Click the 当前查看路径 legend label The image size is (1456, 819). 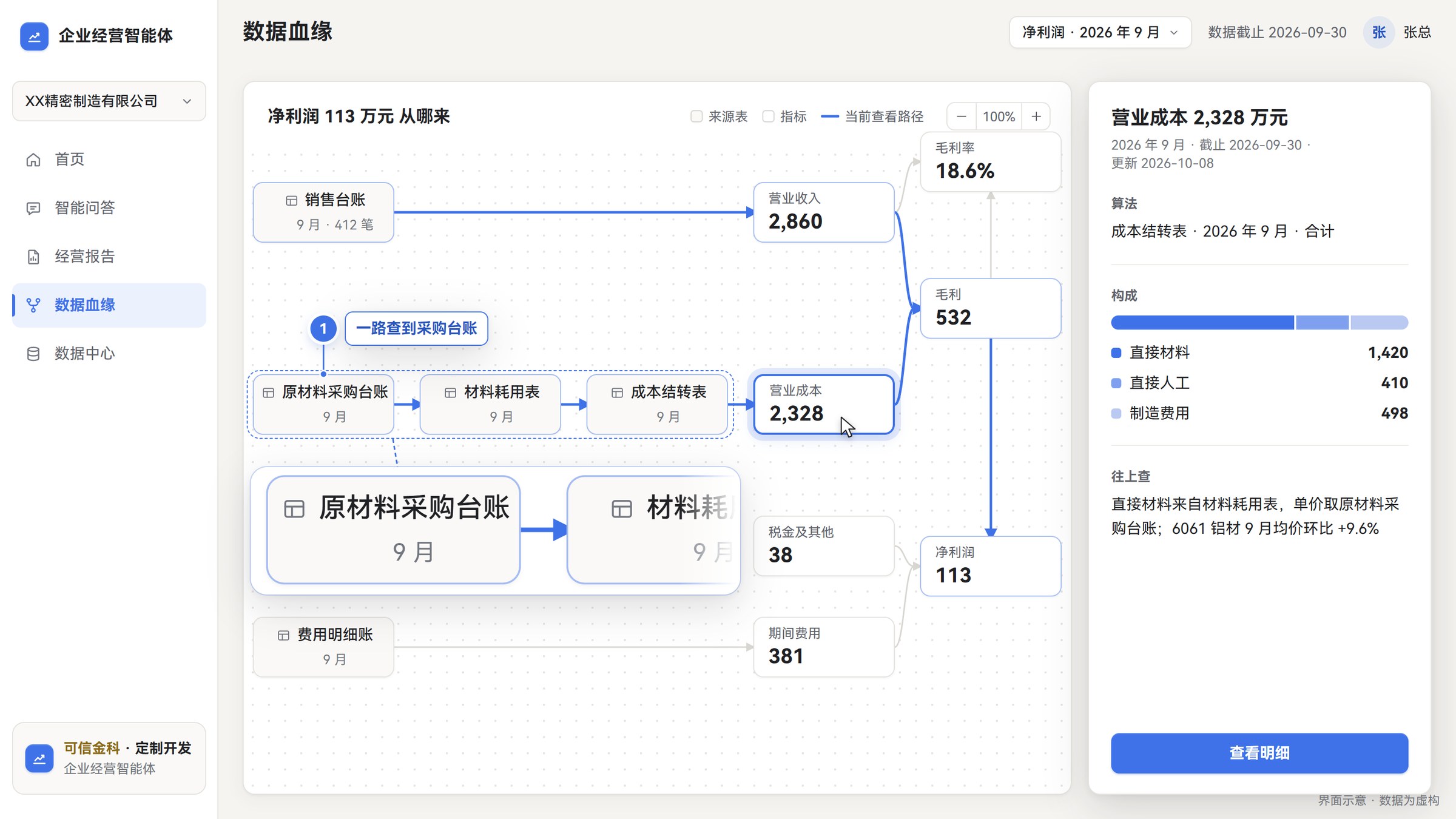coord(884,116)
